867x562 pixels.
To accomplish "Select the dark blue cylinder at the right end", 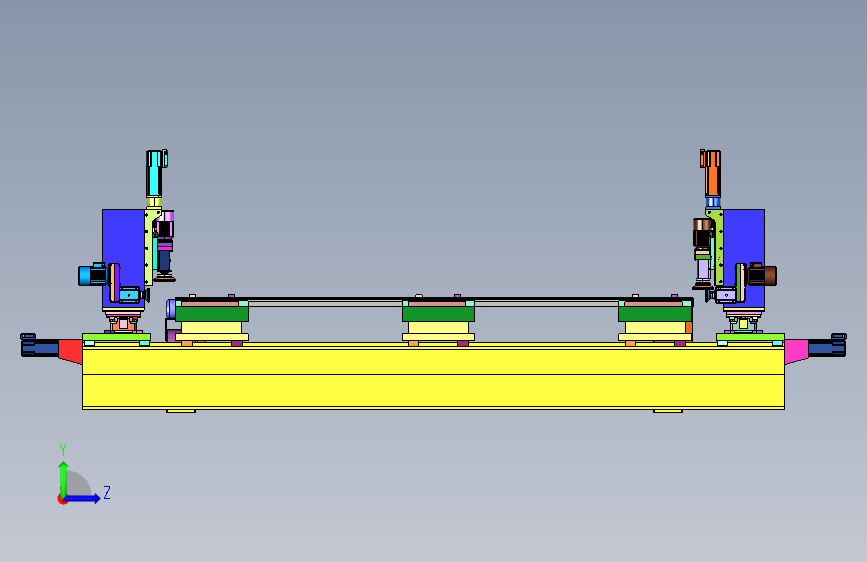I will click(827, 346).
